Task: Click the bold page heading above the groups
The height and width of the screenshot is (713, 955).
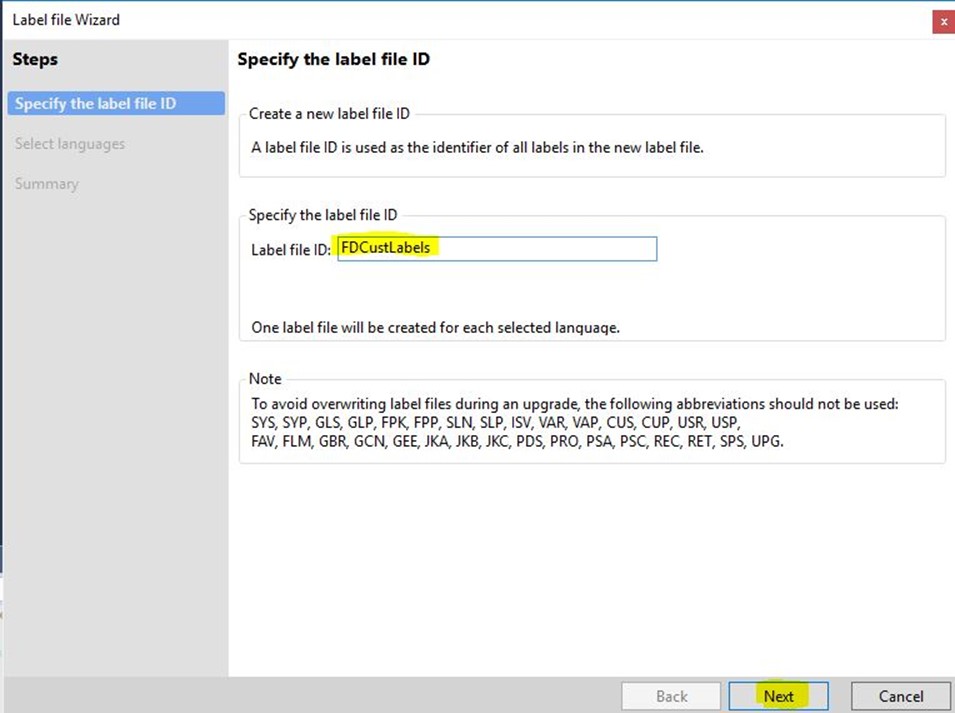Action: (x=333, y=60)
